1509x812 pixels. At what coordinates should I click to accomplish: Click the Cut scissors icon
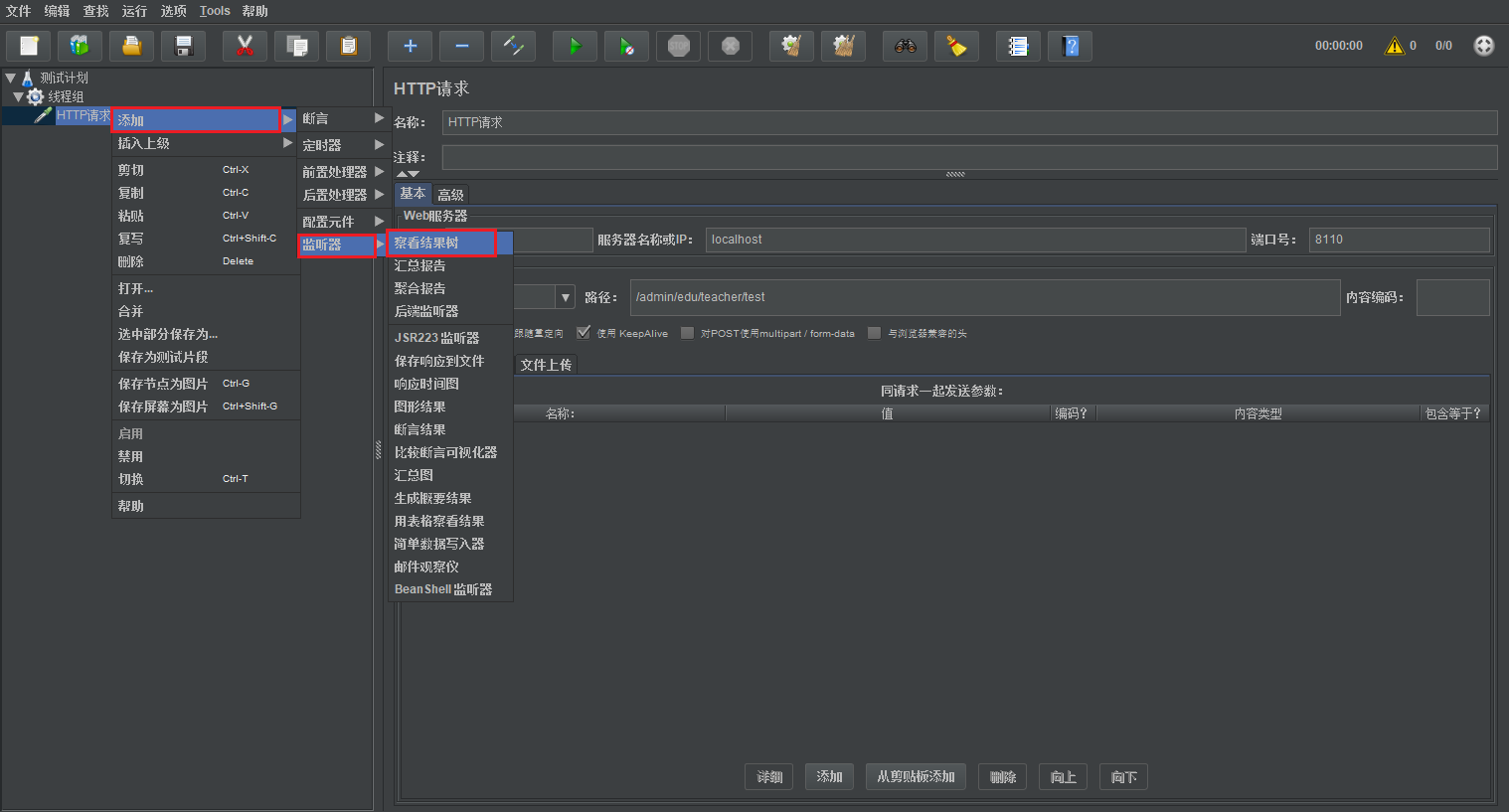pyautogui.click(x=245, y=46)
